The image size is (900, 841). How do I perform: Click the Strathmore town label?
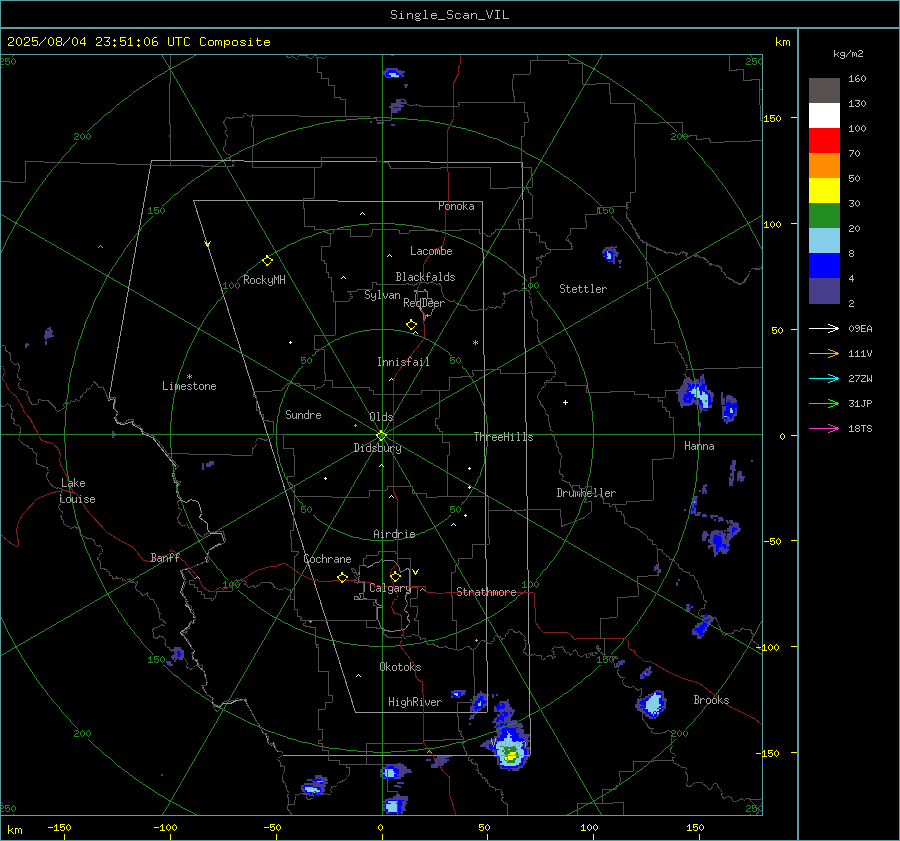(486, 592)
